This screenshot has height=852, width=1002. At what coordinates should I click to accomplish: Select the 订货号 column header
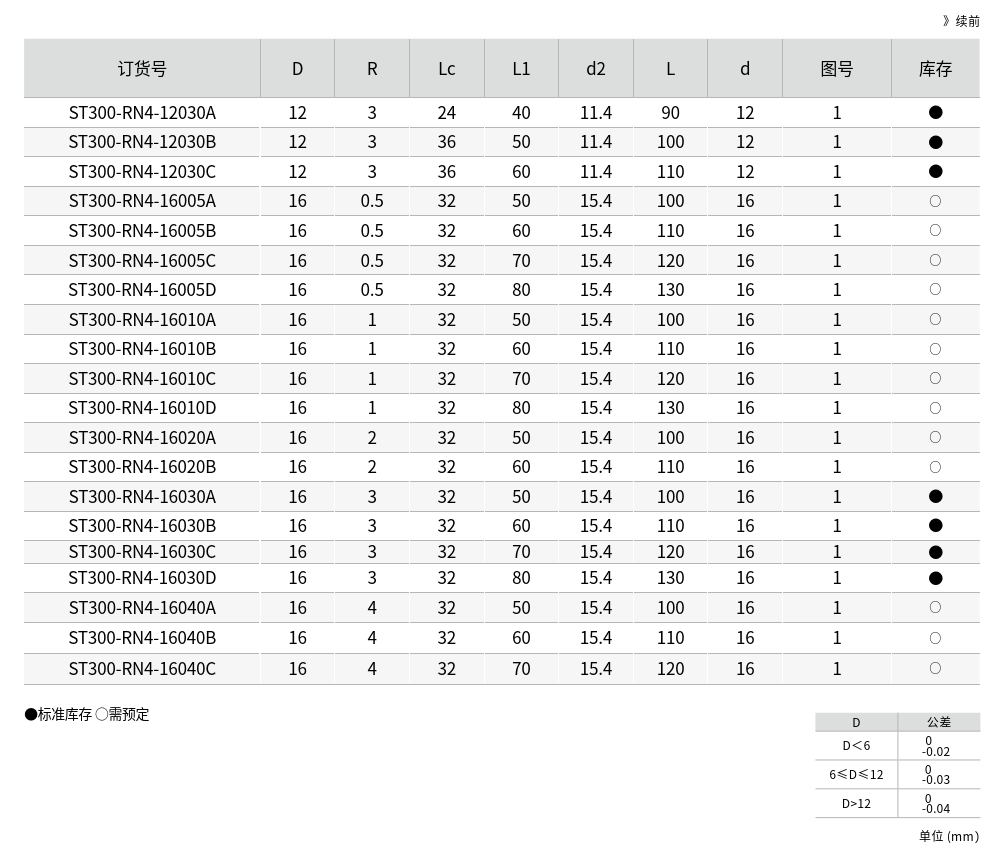point(142,69)
